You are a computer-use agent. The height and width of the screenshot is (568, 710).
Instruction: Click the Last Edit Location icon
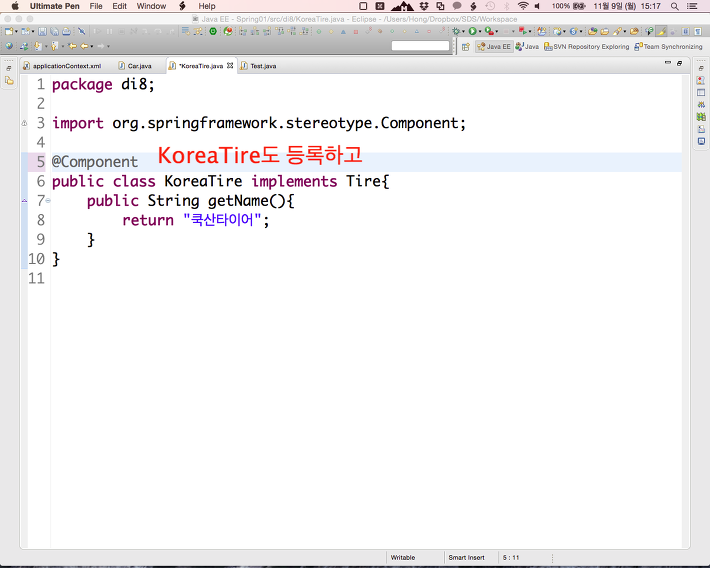[72, 46]
